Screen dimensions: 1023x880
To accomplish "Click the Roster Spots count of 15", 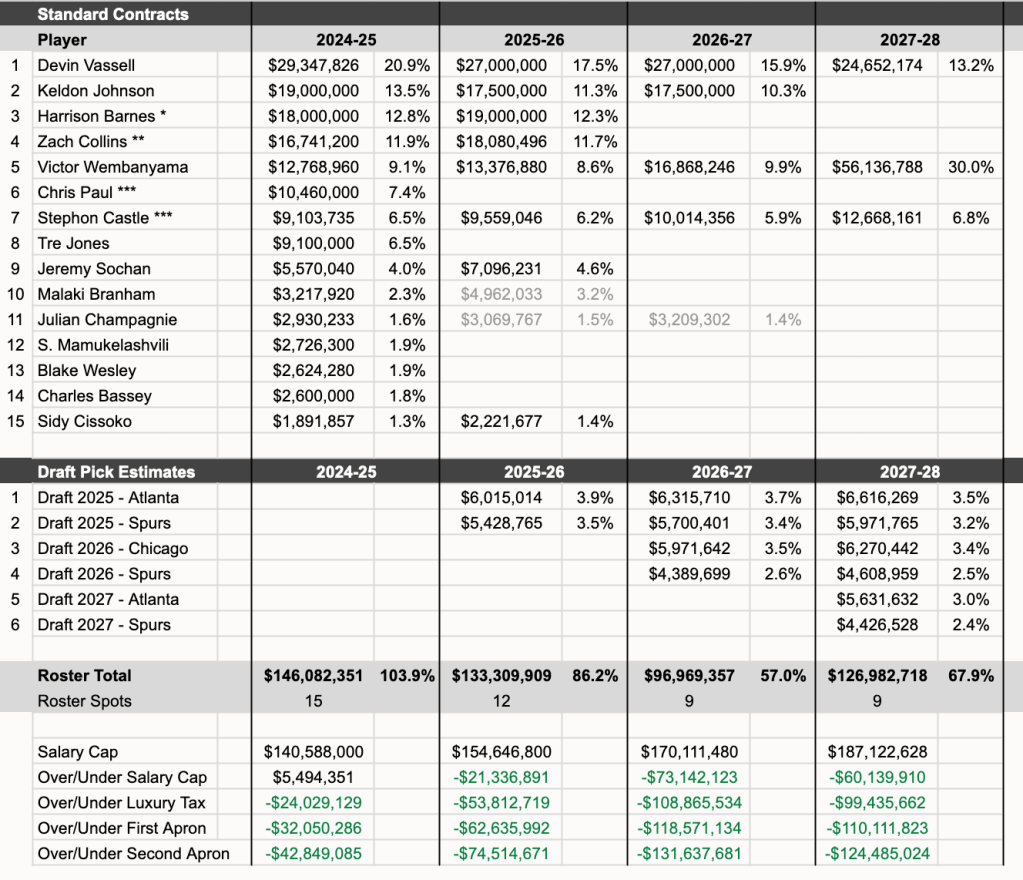I will 313,701.
